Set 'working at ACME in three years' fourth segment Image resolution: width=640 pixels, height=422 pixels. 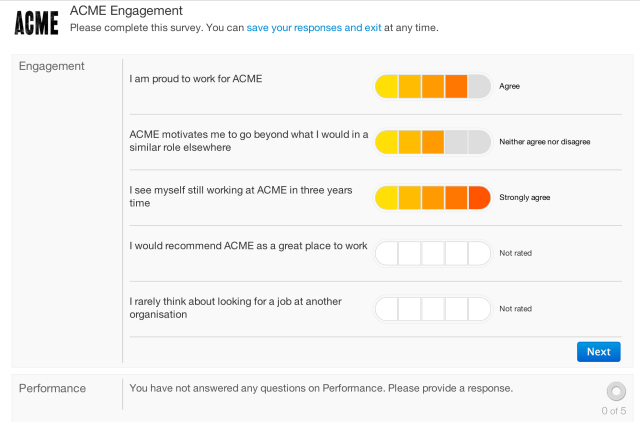pos(456,198)
